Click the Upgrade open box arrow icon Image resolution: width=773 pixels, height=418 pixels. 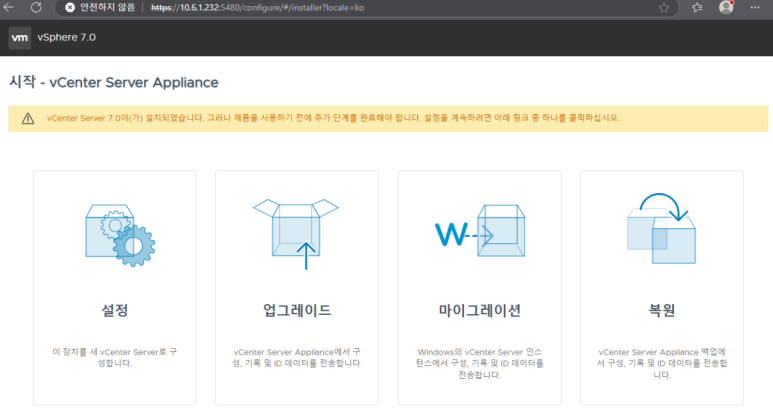coord(296,234)
